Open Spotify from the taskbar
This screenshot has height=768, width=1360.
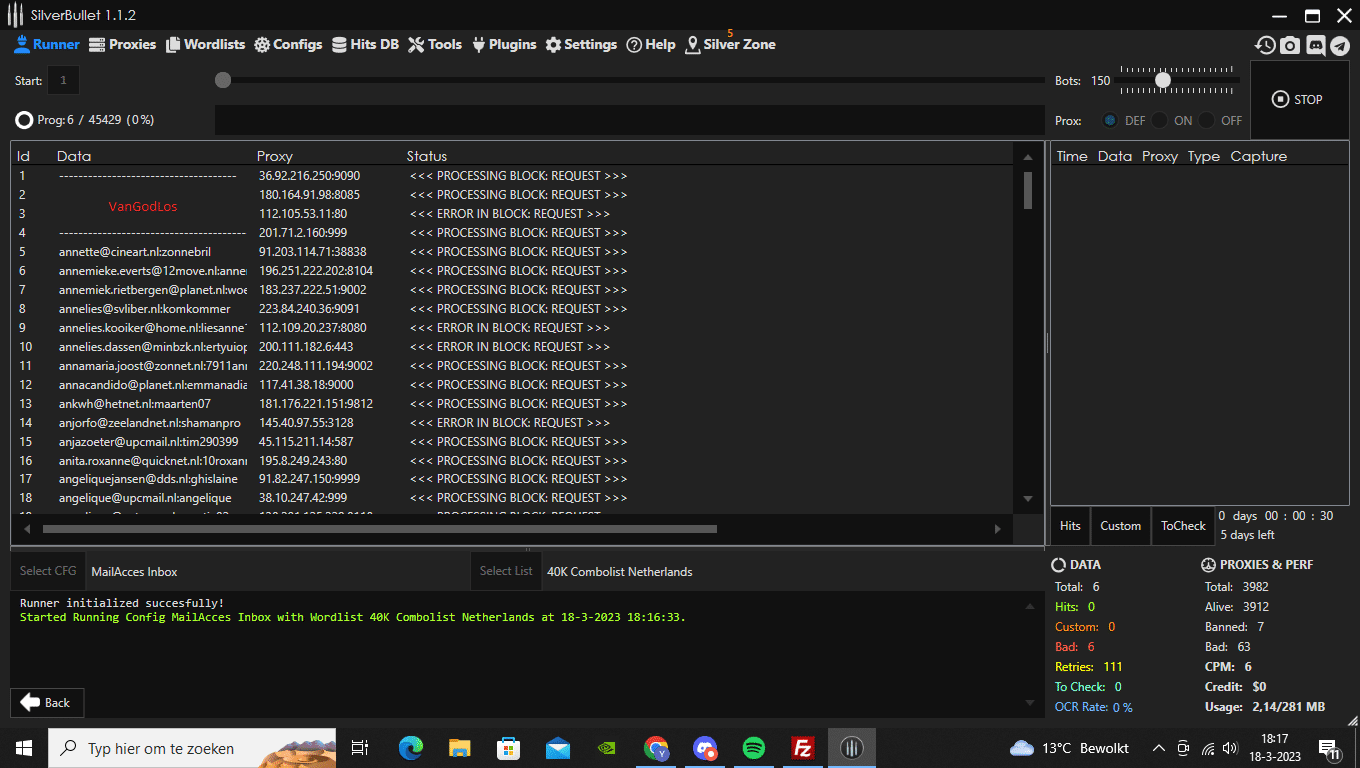753,747
